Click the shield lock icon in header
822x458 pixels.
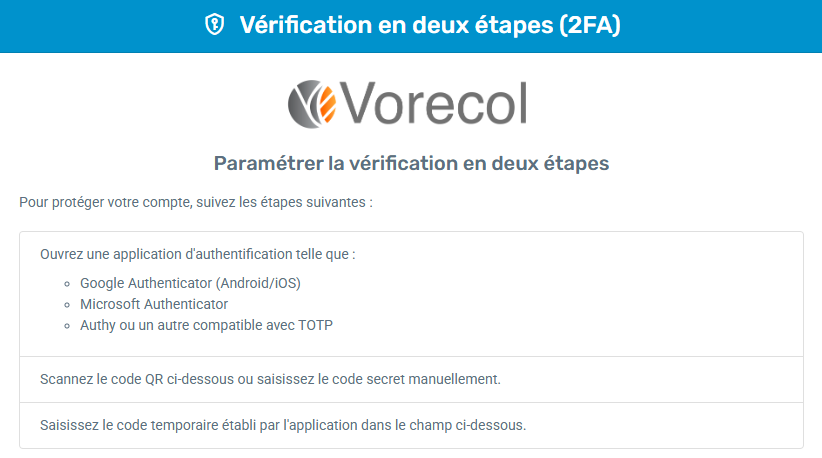click(x=214, y=25)
